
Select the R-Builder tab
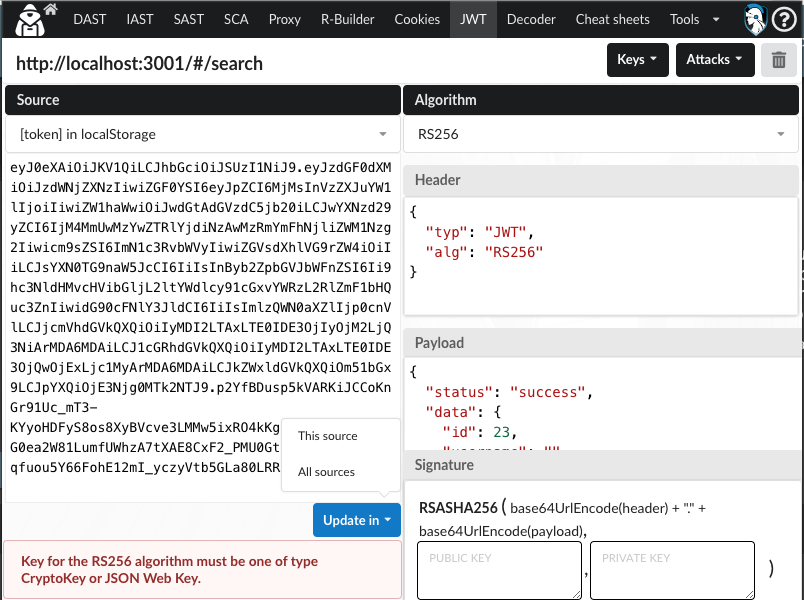point(346,19)
